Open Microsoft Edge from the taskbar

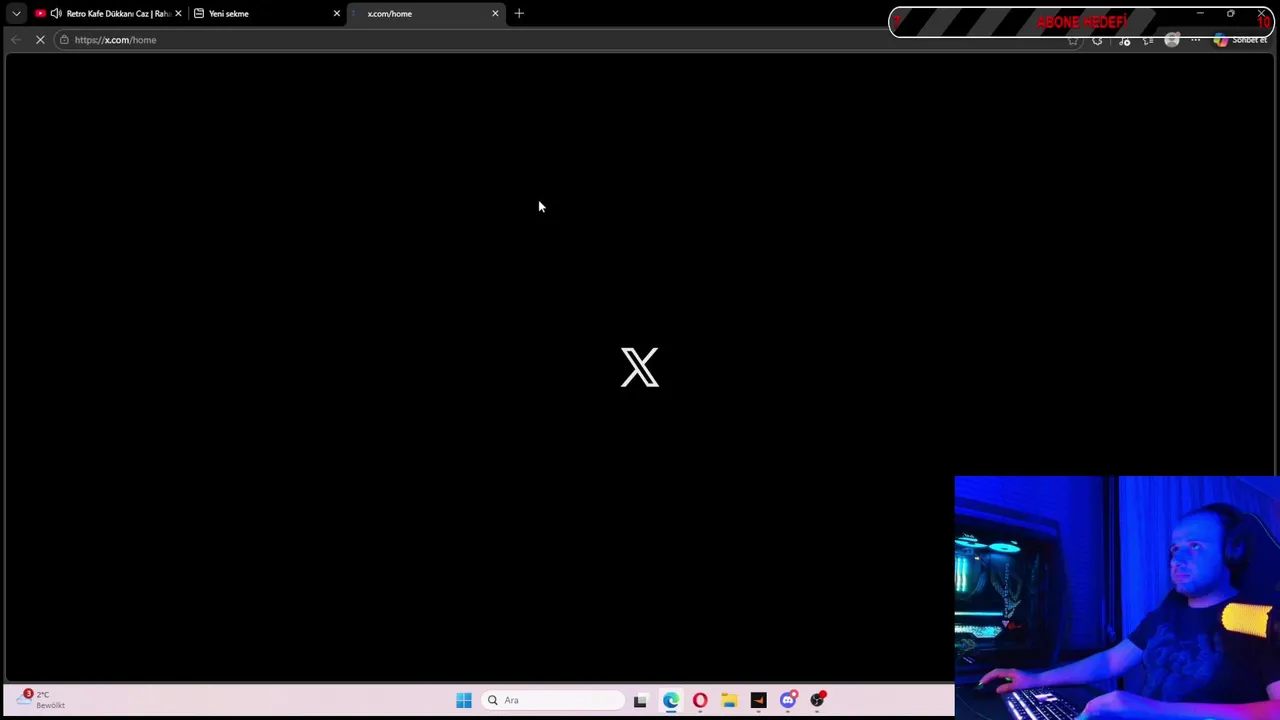point(670,700)
